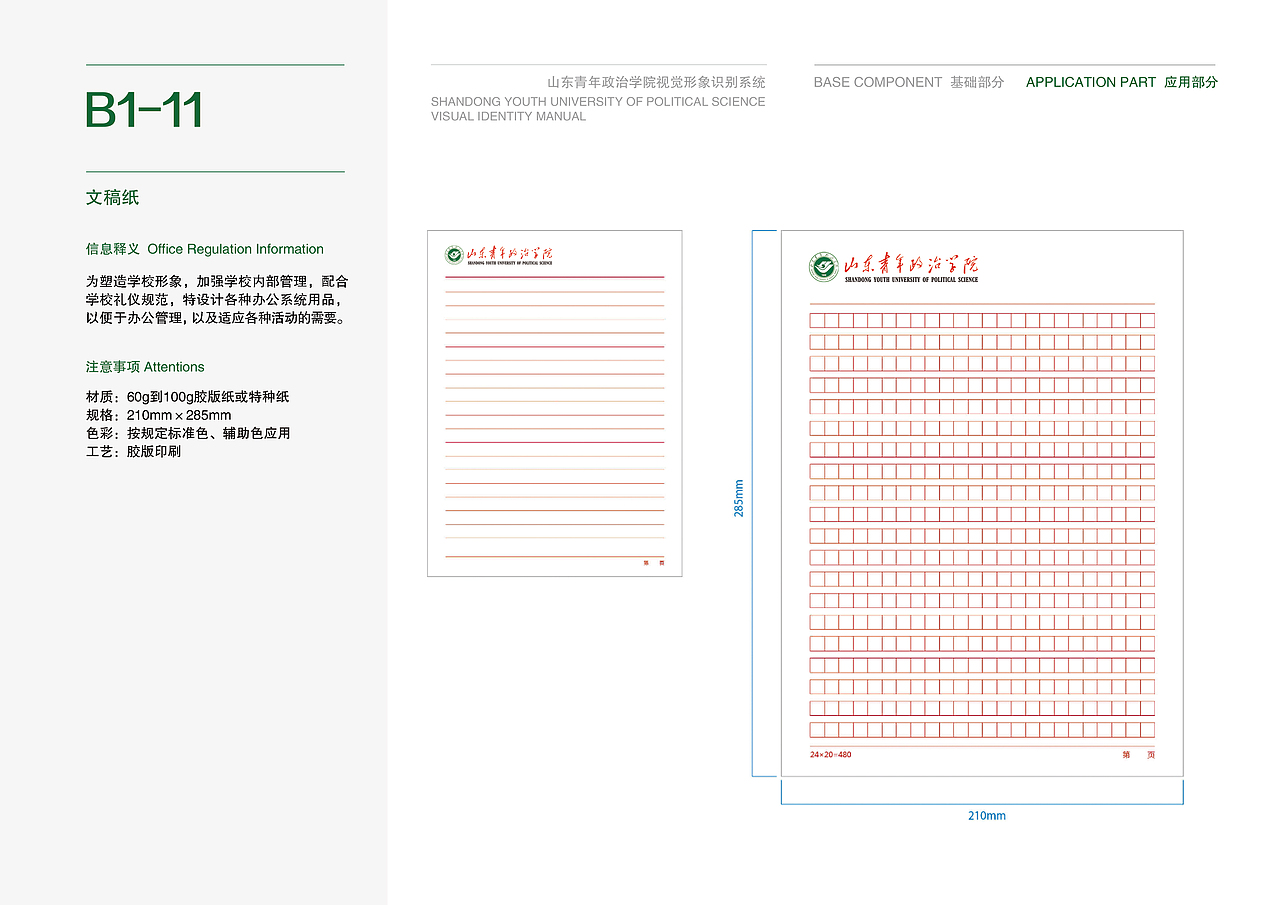The height and width of the screenshot is (905, 1280).
Task: Click the 工艺：胶版印刷 line
Action: pyautogui.click(x=133, y=451)
